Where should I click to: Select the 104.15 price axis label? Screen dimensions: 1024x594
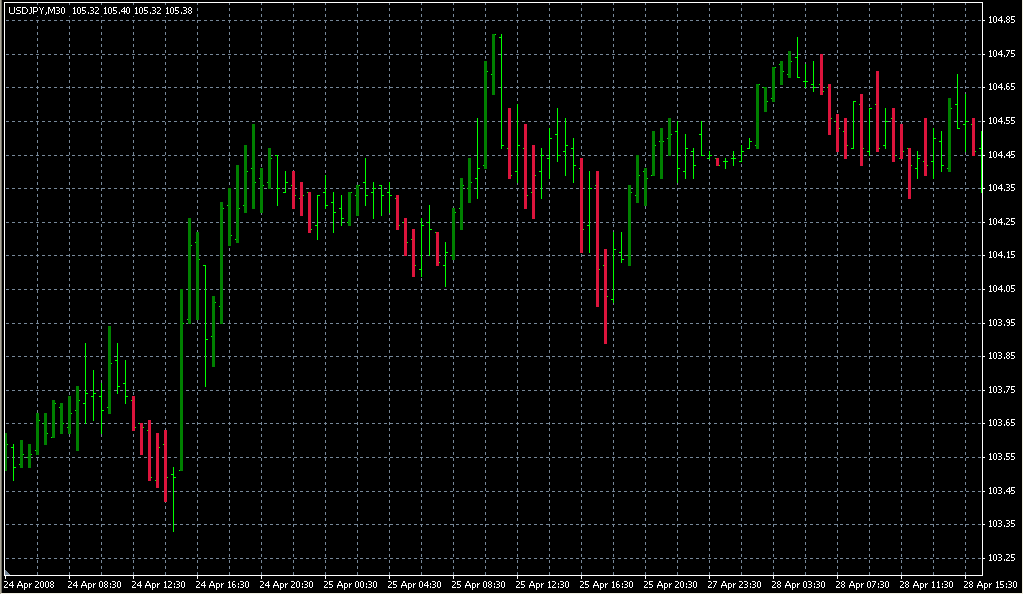(1001, 255)
